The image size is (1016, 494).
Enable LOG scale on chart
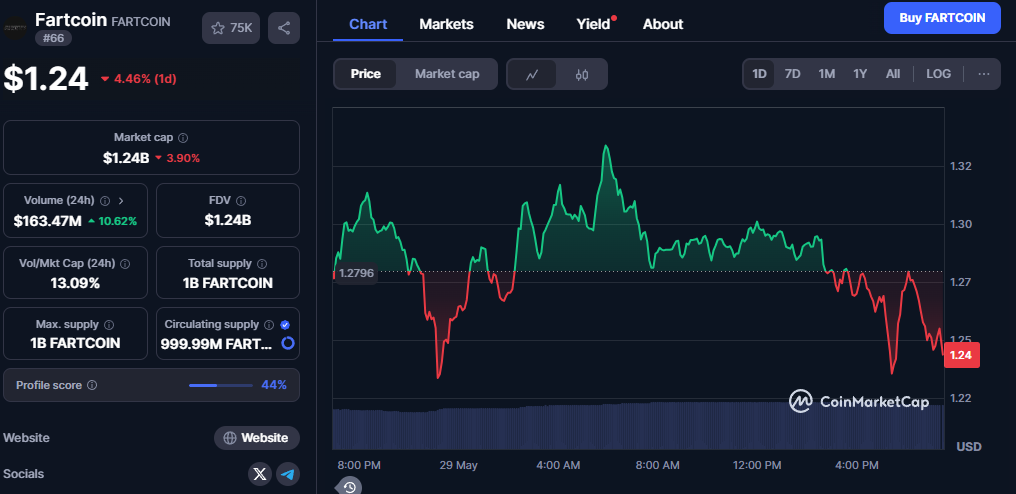point(938,74)
